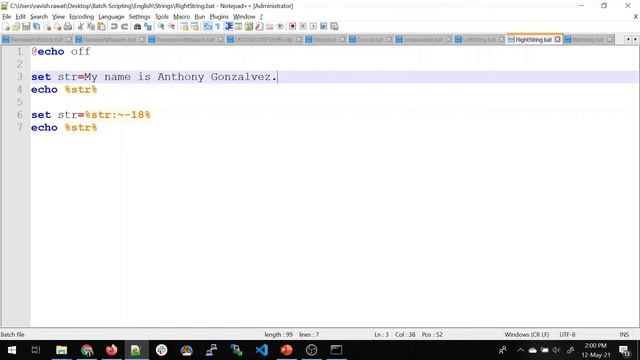The height and width of the screenshot is (360, 640).
Task: Paste clipboard using the Paste toolbar icon
Action: point(101,27)
